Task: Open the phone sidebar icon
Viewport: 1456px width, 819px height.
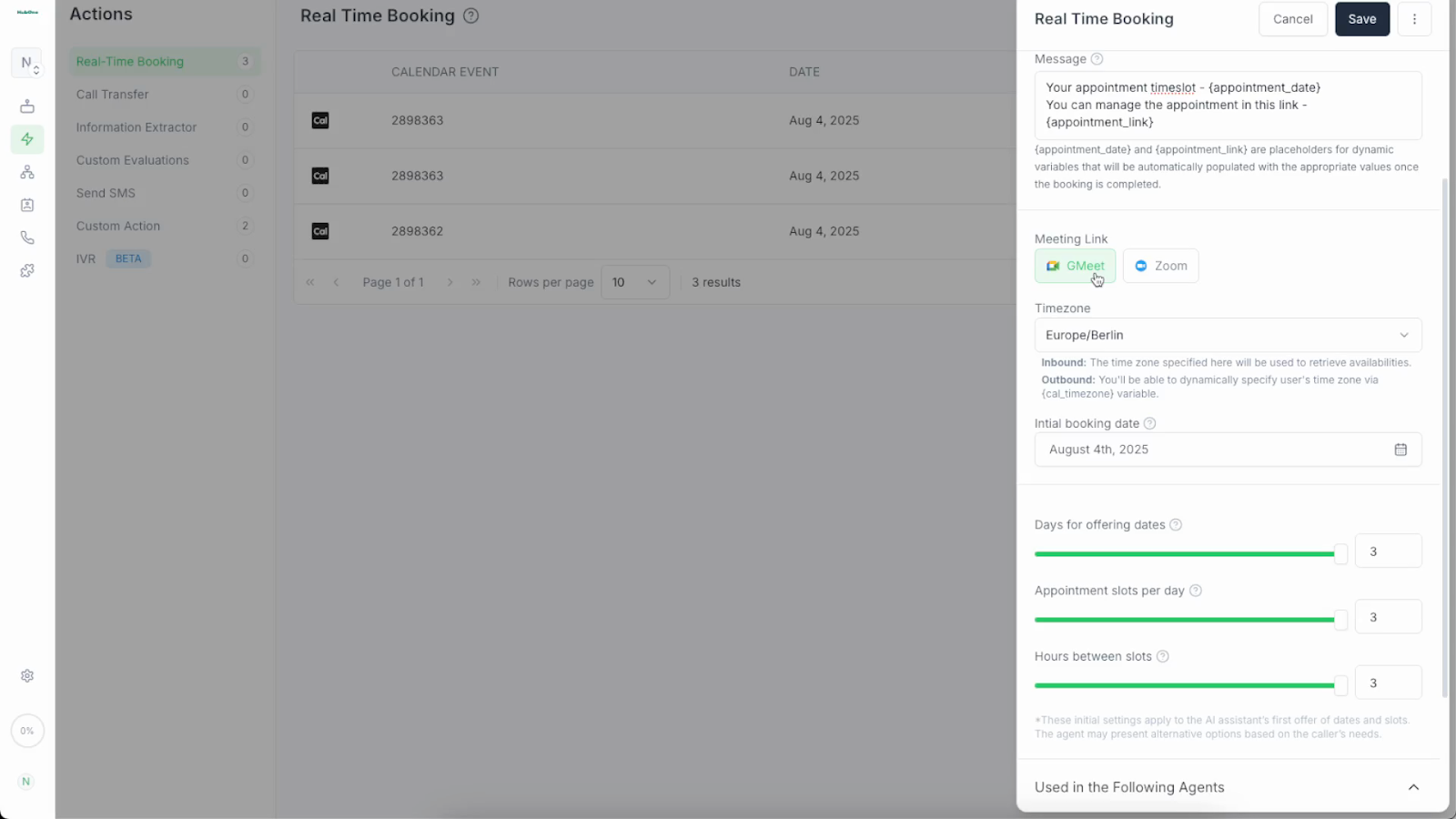Action: point(27,238)
